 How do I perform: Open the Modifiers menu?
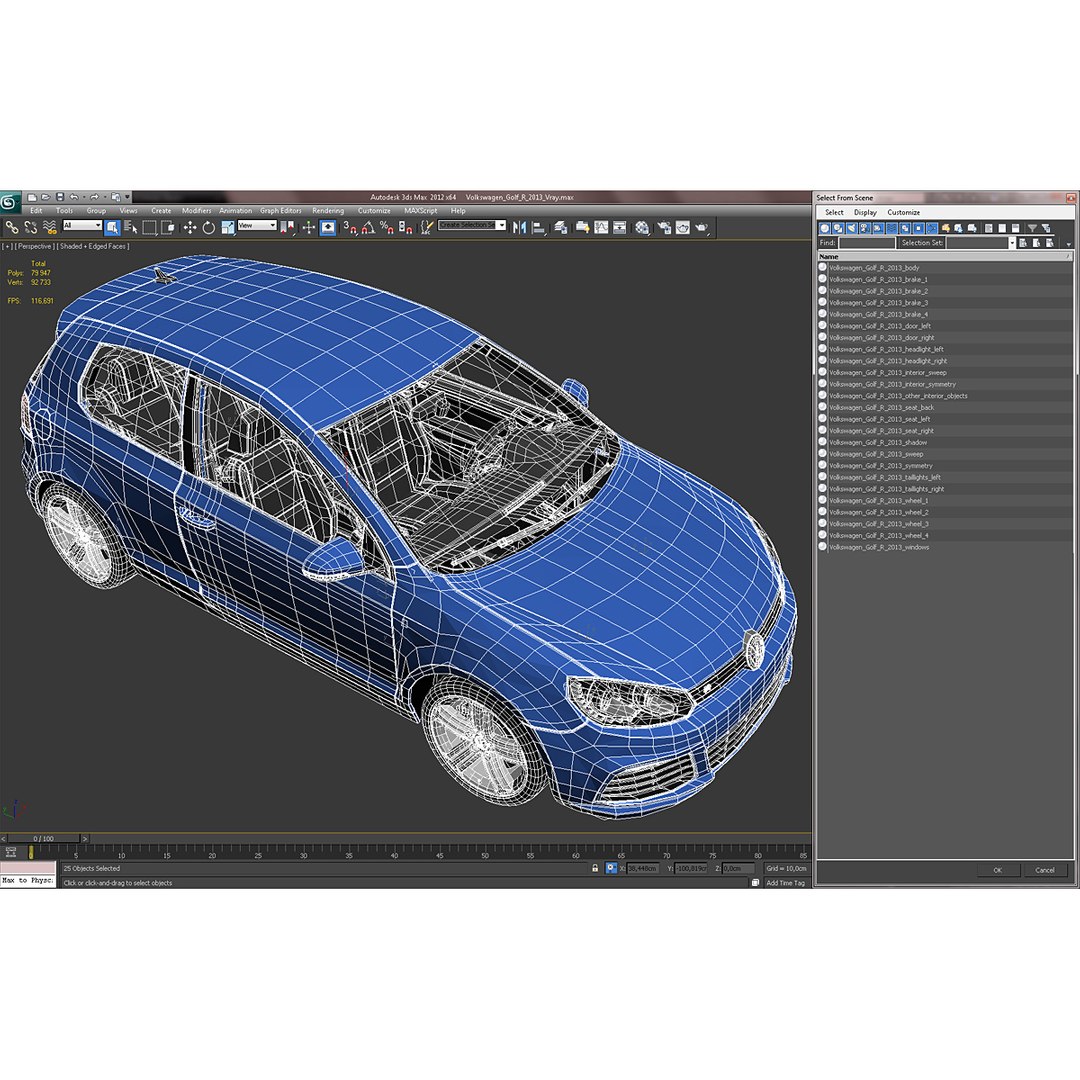[x=196, y=211]
